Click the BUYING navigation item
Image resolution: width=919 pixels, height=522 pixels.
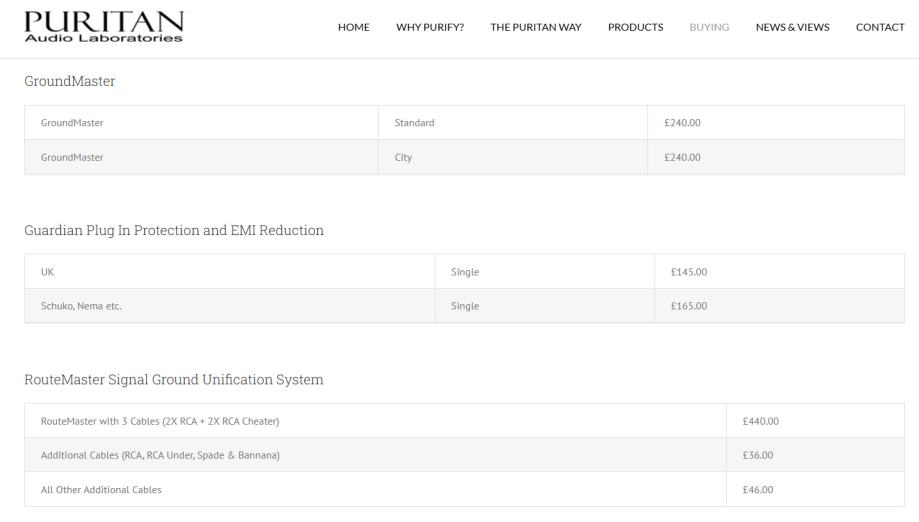point(709,27)
